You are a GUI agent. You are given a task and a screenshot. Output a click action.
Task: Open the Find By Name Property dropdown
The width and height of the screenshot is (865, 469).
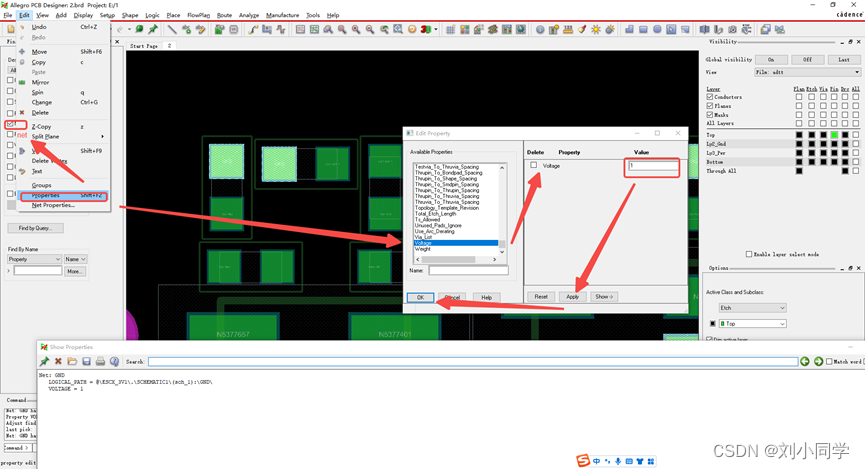(34, 259)
